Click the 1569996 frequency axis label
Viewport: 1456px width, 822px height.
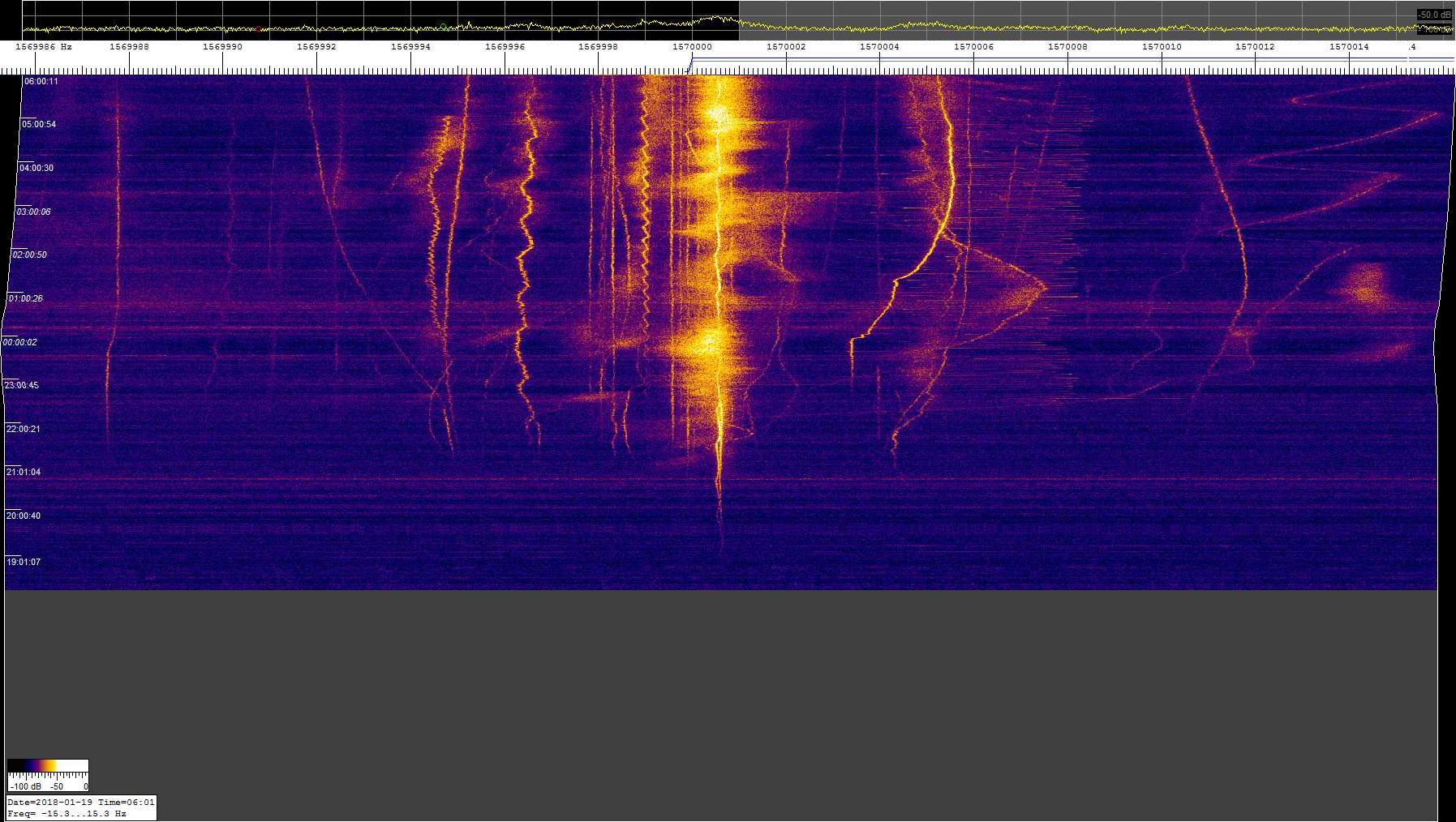(505, 47)
